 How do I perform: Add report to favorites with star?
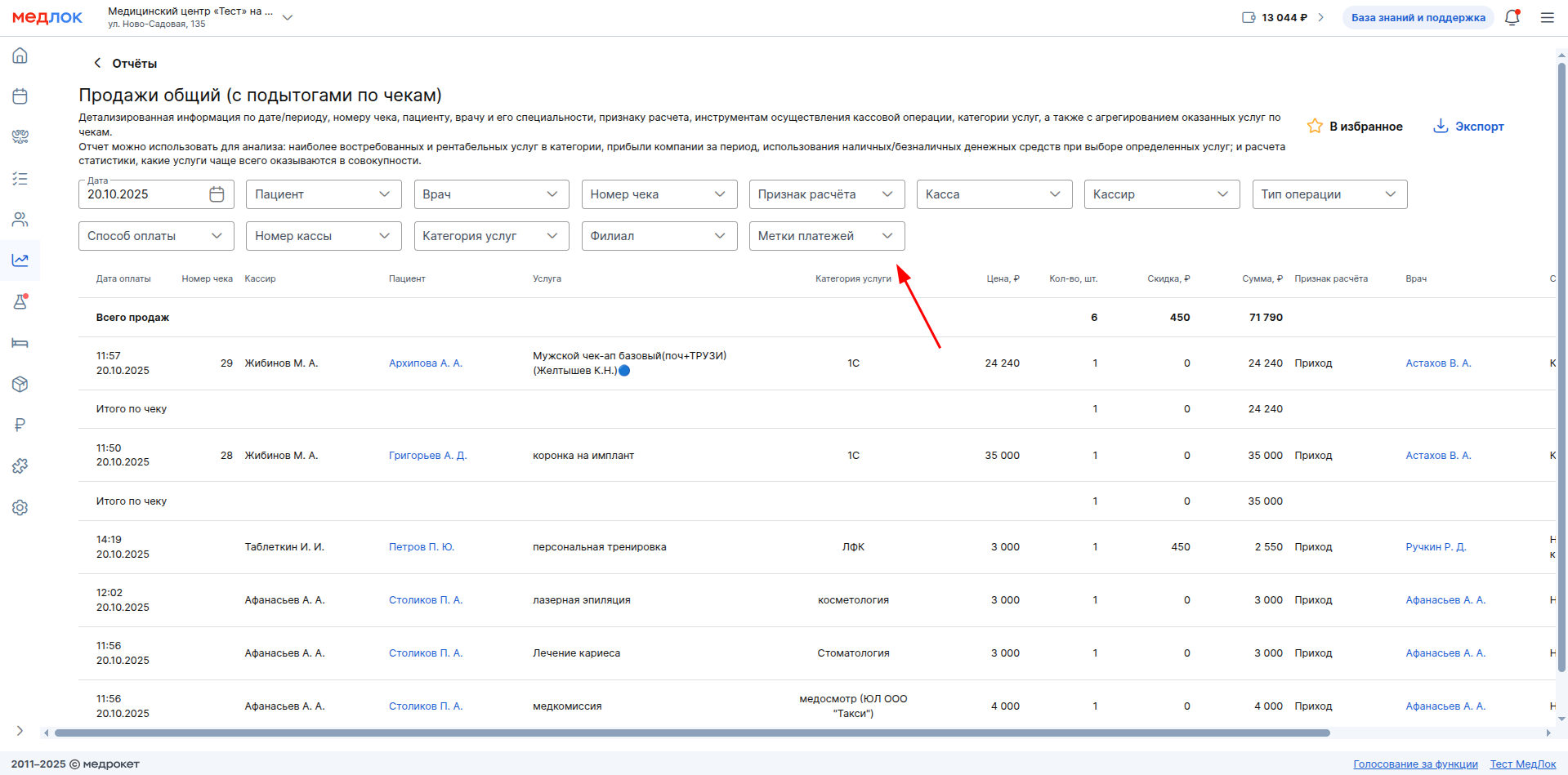click(1355, 127)
